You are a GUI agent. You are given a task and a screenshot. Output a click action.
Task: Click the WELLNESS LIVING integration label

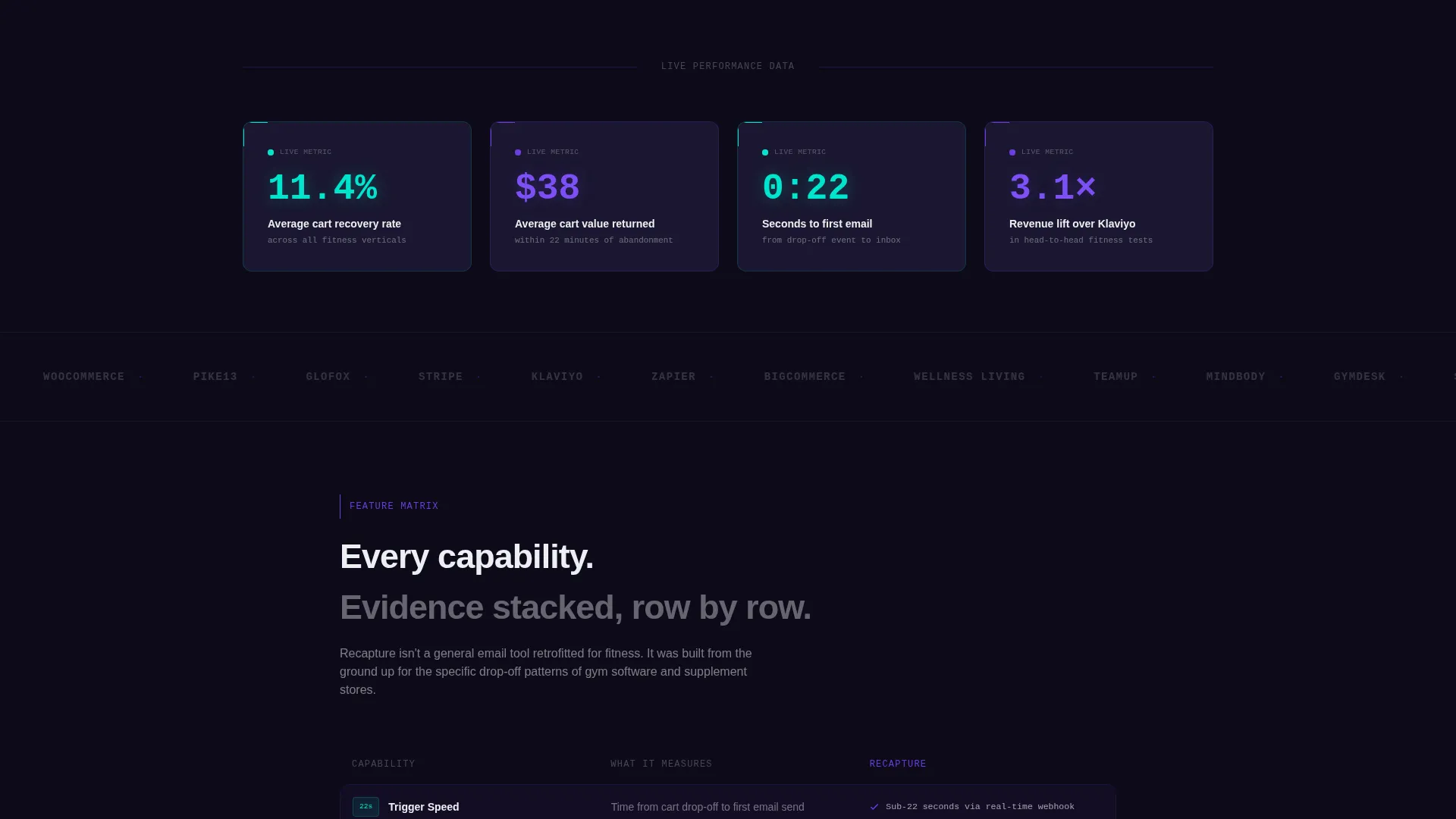(x=969, y=377)
